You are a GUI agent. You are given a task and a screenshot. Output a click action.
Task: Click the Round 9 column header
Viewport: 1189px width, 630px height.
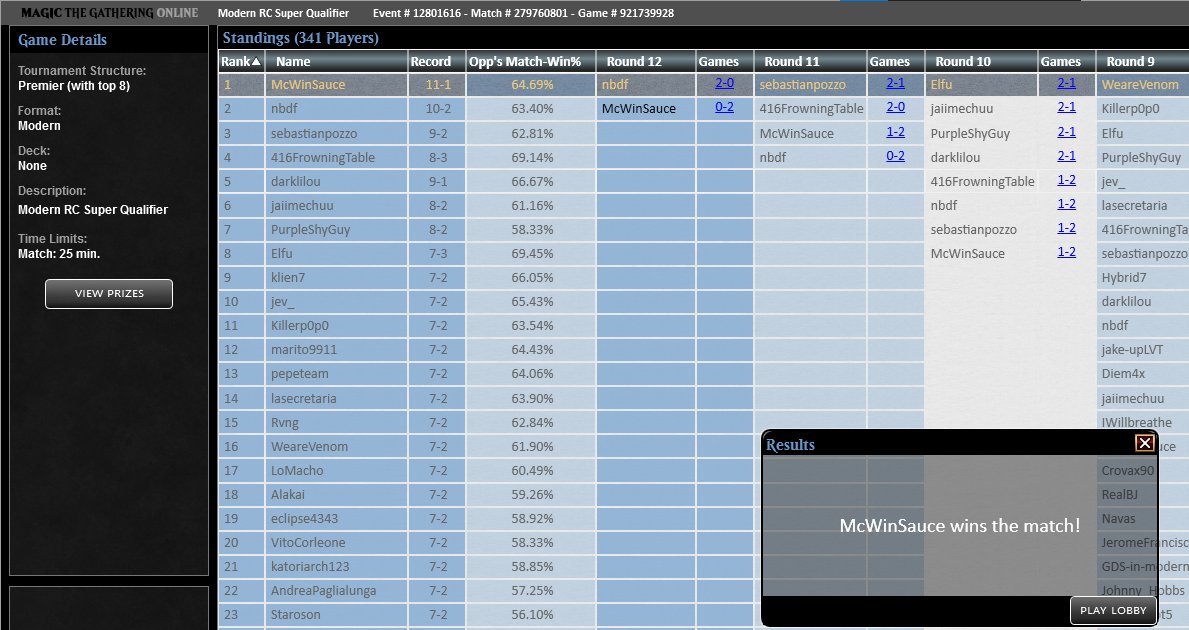click(x=1142, y=61)
